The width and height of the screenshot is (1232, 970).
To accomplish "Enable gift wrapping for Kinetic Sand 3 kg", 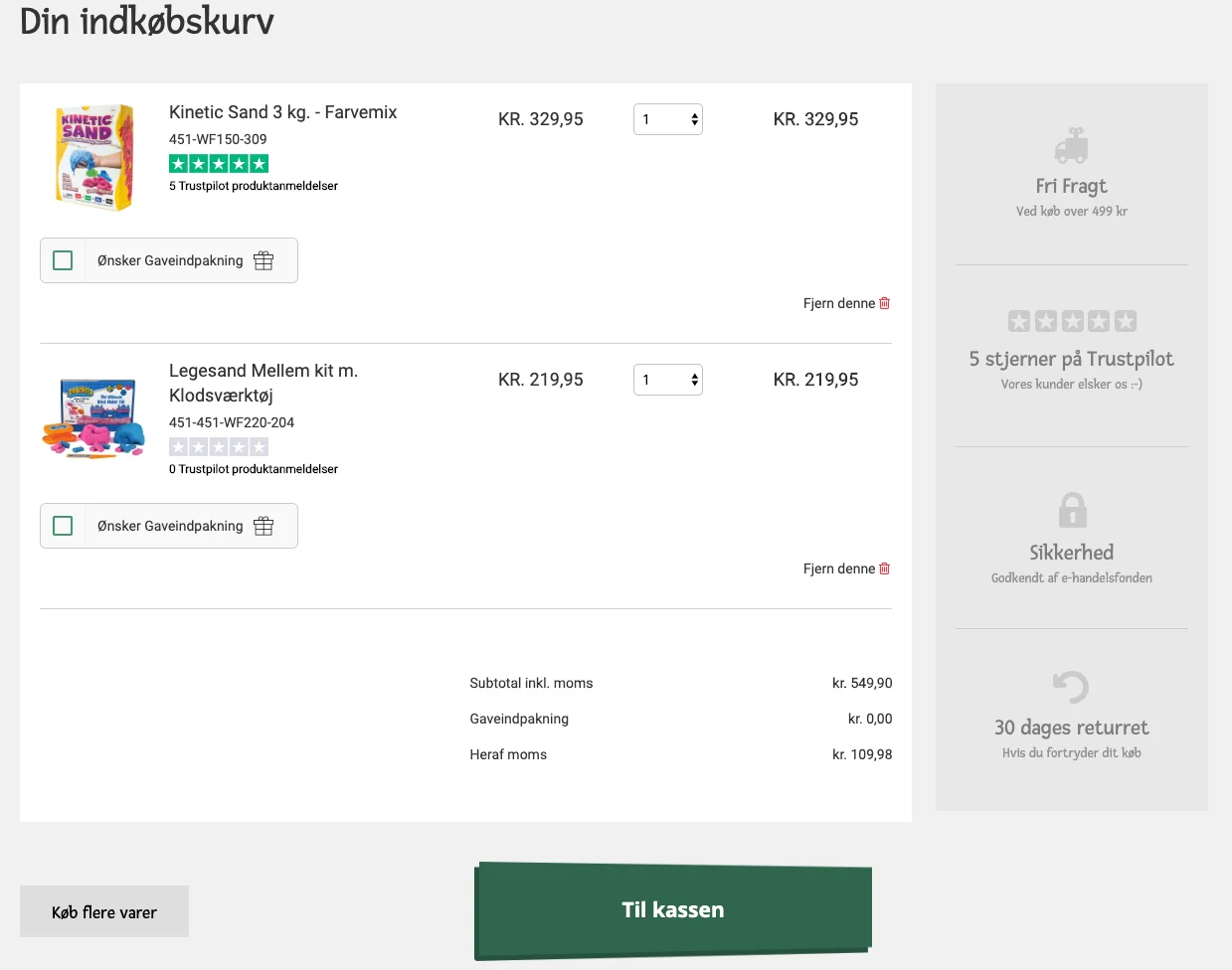I will click(x=63, y=260).
